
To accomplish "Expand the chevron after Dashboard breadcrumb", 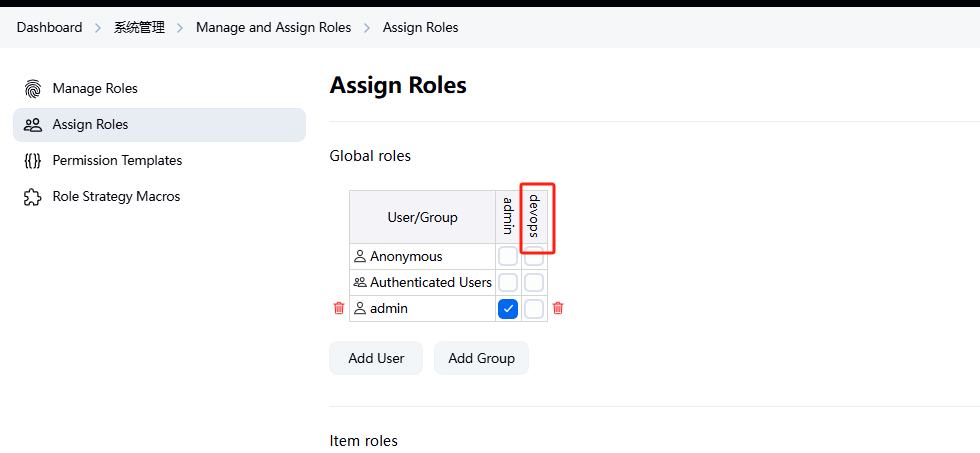I will point(98,28).
